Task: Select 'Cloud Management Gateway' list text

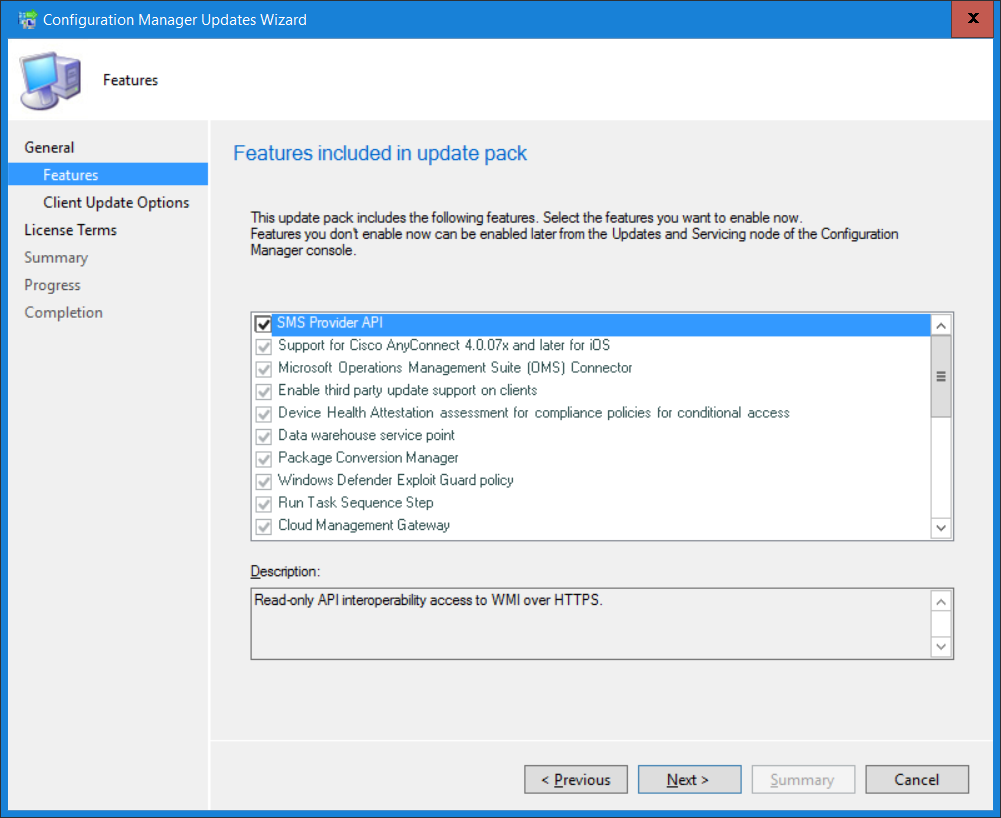Action: (x=364, y=526)
